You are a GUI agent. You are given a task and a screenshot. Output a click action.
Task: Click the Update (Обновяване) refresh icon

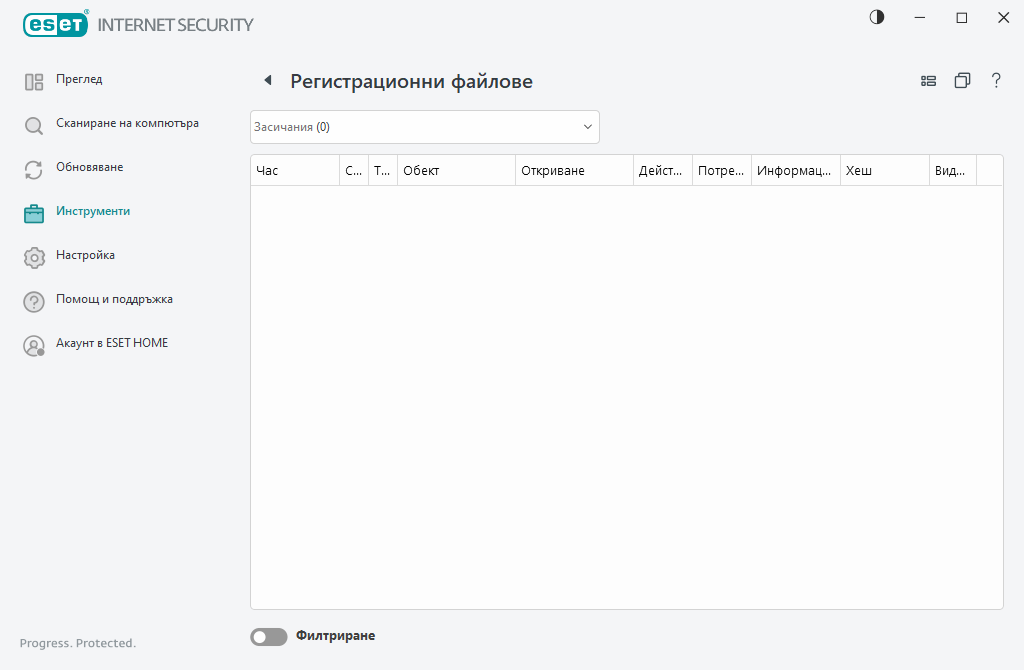pyautogui.click(x=33, y=169)
